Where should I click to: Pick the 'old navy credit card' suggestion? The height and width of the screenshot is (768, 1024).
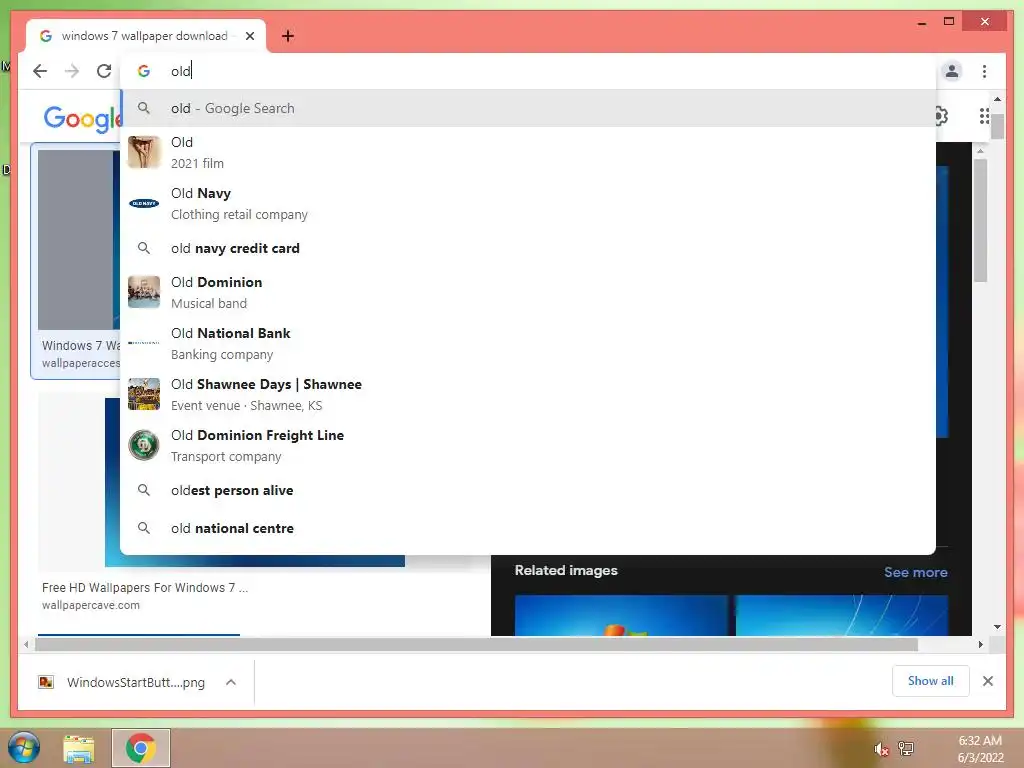click(x=528, y=248)
